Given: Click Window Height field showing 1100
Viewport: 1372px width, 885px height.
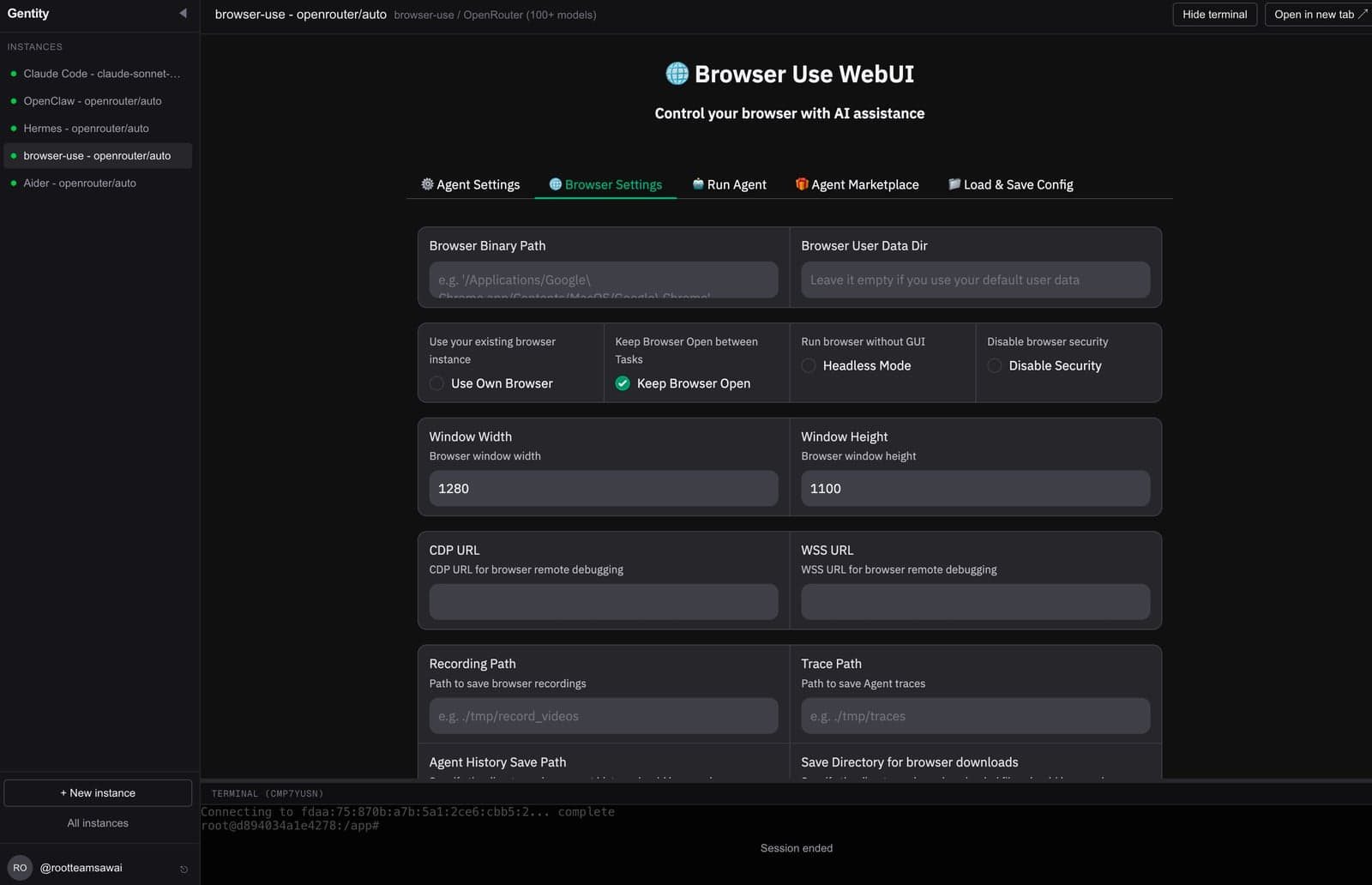Looking at the screenshot, I should click(976, 488).
